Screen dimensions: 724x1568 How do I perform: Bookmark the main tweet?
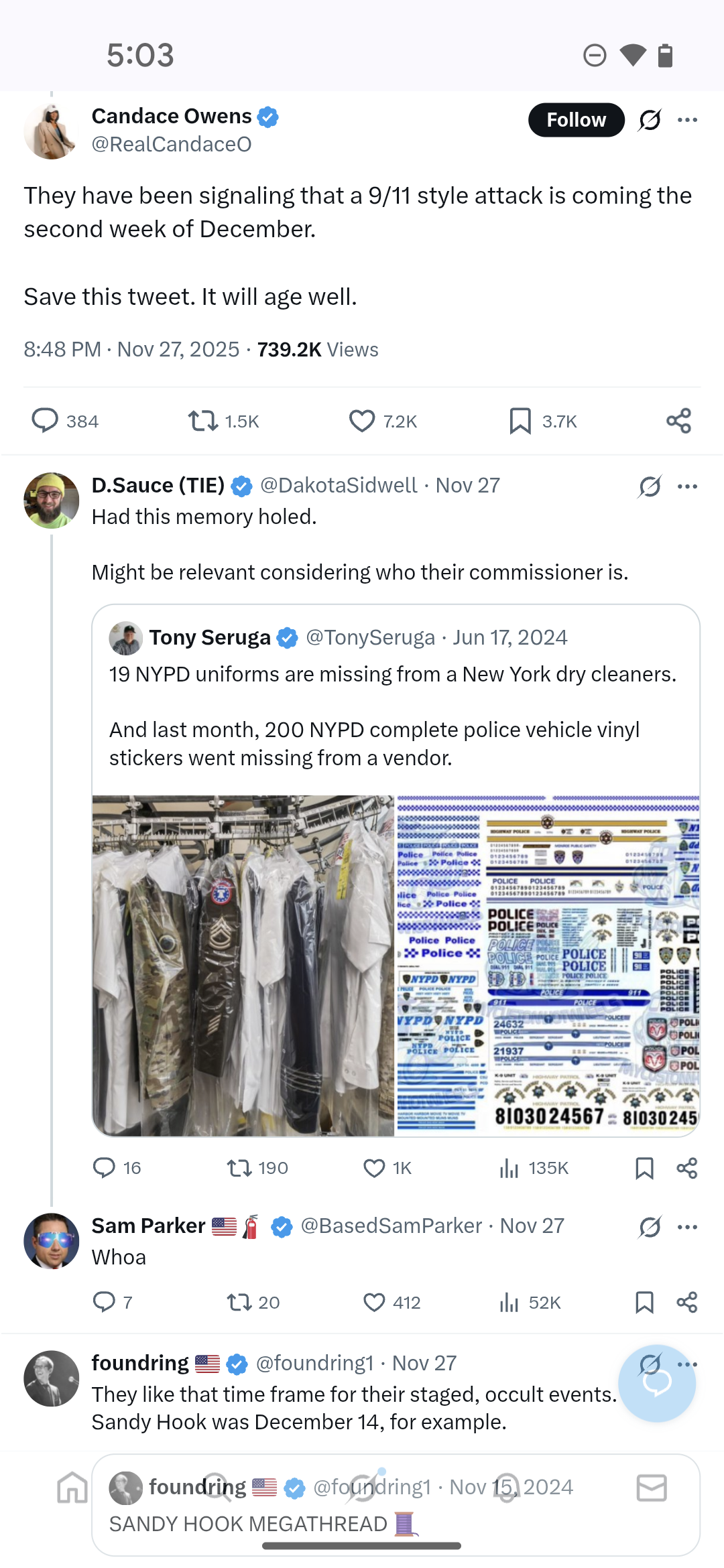pyautogui.click(x=520, y=421)
